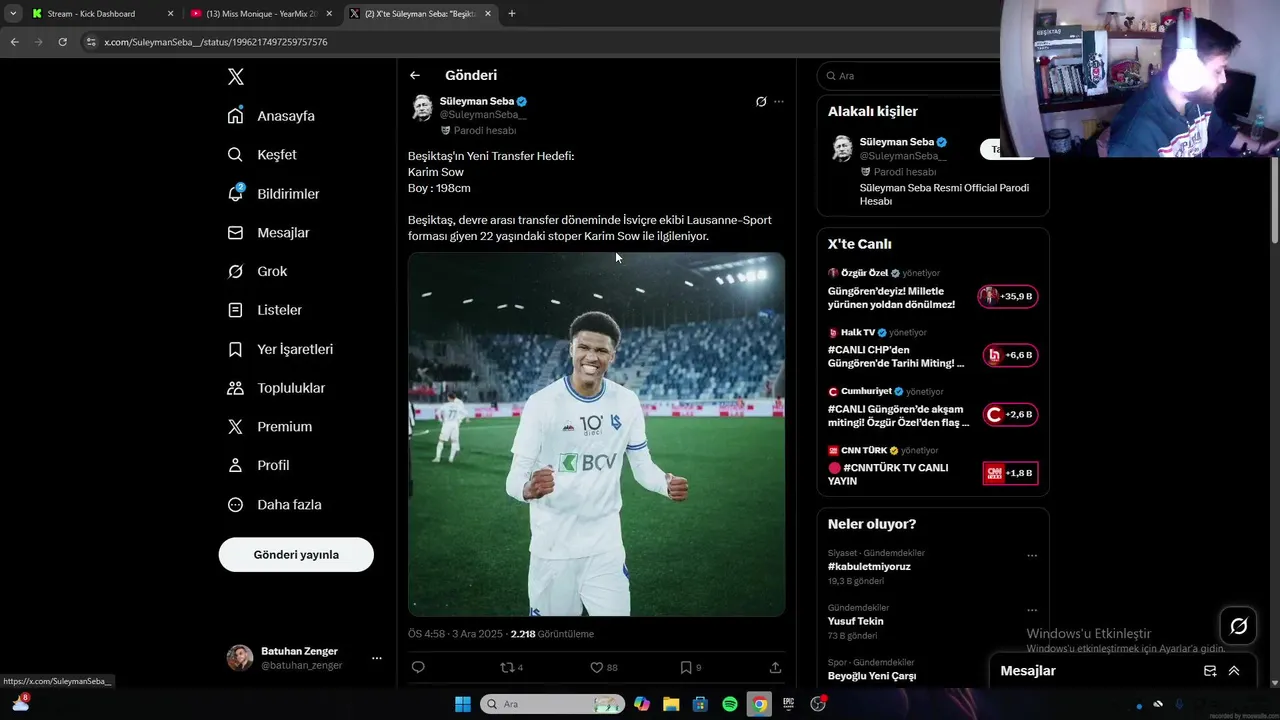Click the address bar URL
This screenshot has width=1280, height=720.
[x=216, y=42]
